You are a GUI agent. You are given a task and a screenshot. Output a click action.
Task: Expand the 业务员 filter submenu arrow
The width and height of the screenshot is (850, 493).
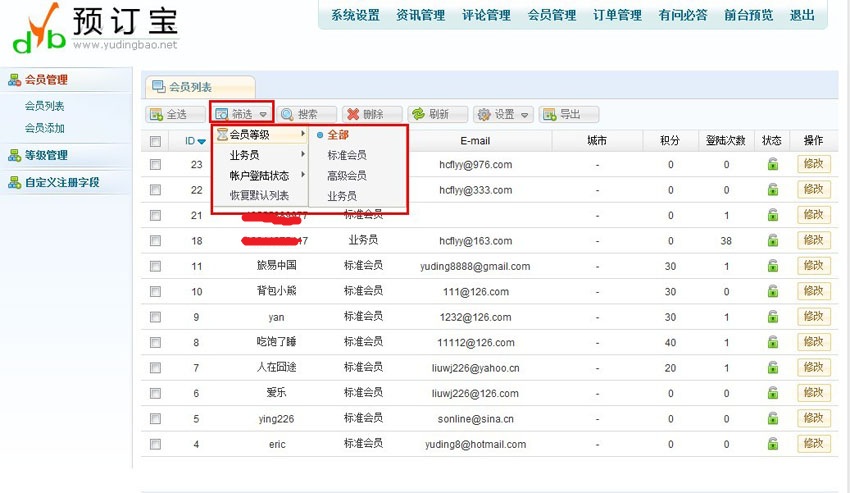click(x=303, y=154)
